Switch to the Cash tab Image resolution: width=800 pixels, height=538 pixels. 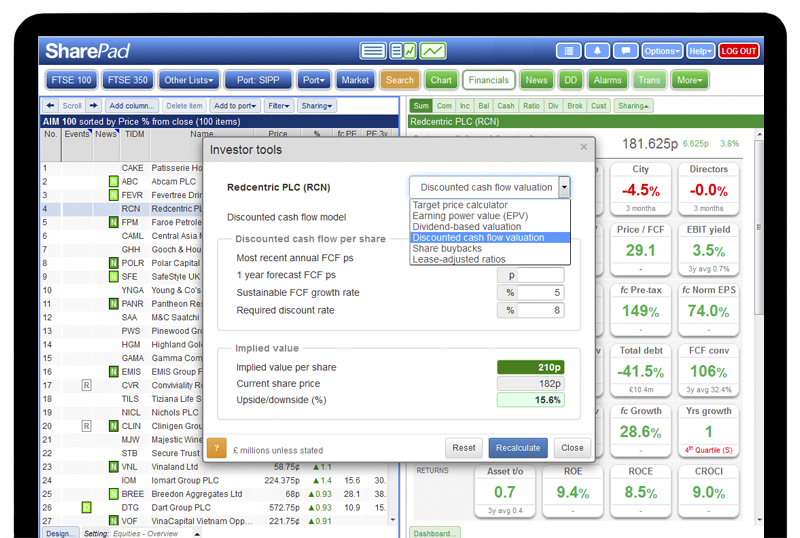pyautogui.click(x=506, y=105)
